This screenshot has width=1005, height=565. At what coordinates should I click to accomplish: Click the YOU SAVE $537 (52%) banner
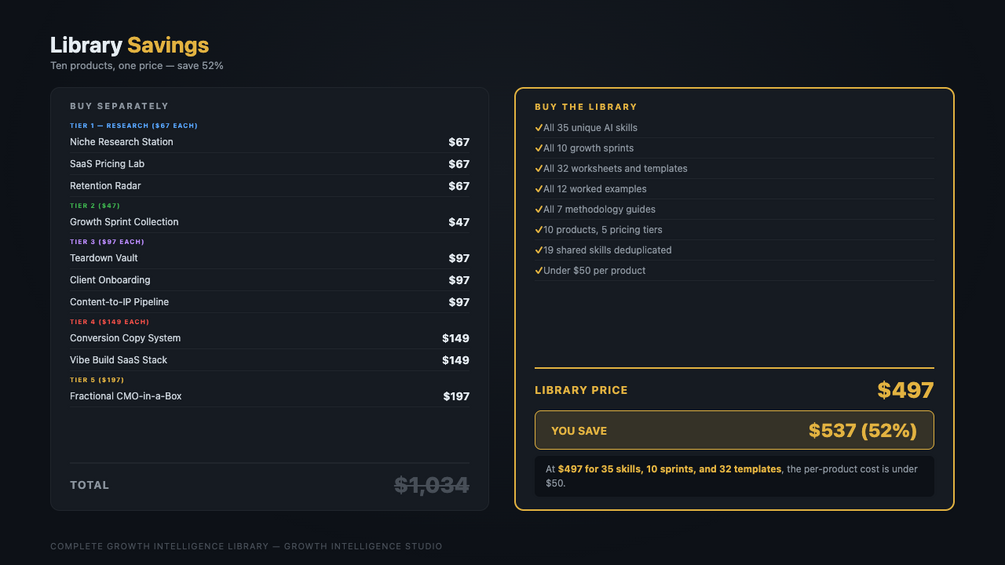click(x=734, y=430)
